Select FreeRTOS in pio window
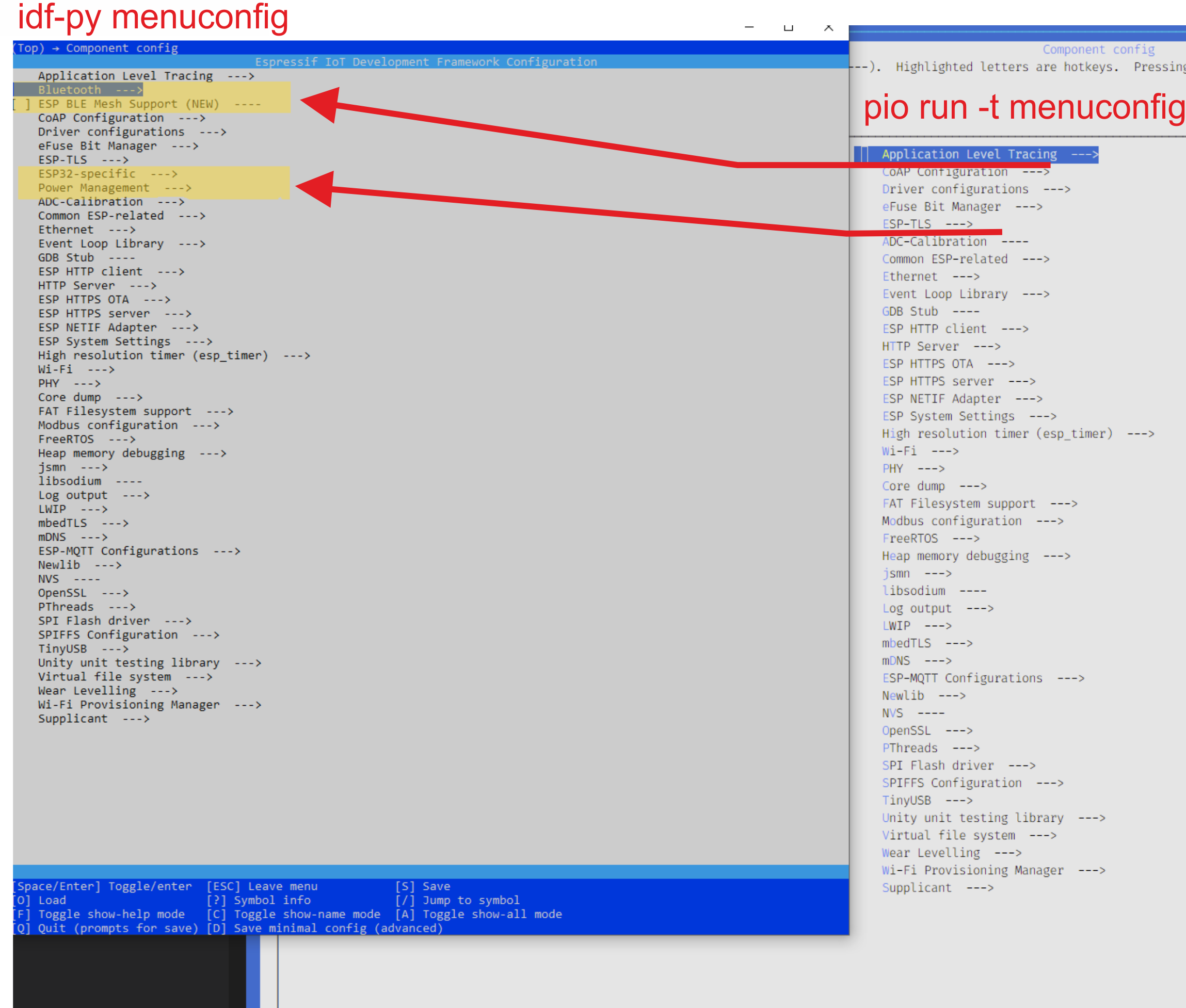This screenshot has height=1008, width=1186. [x=931, y=539]
